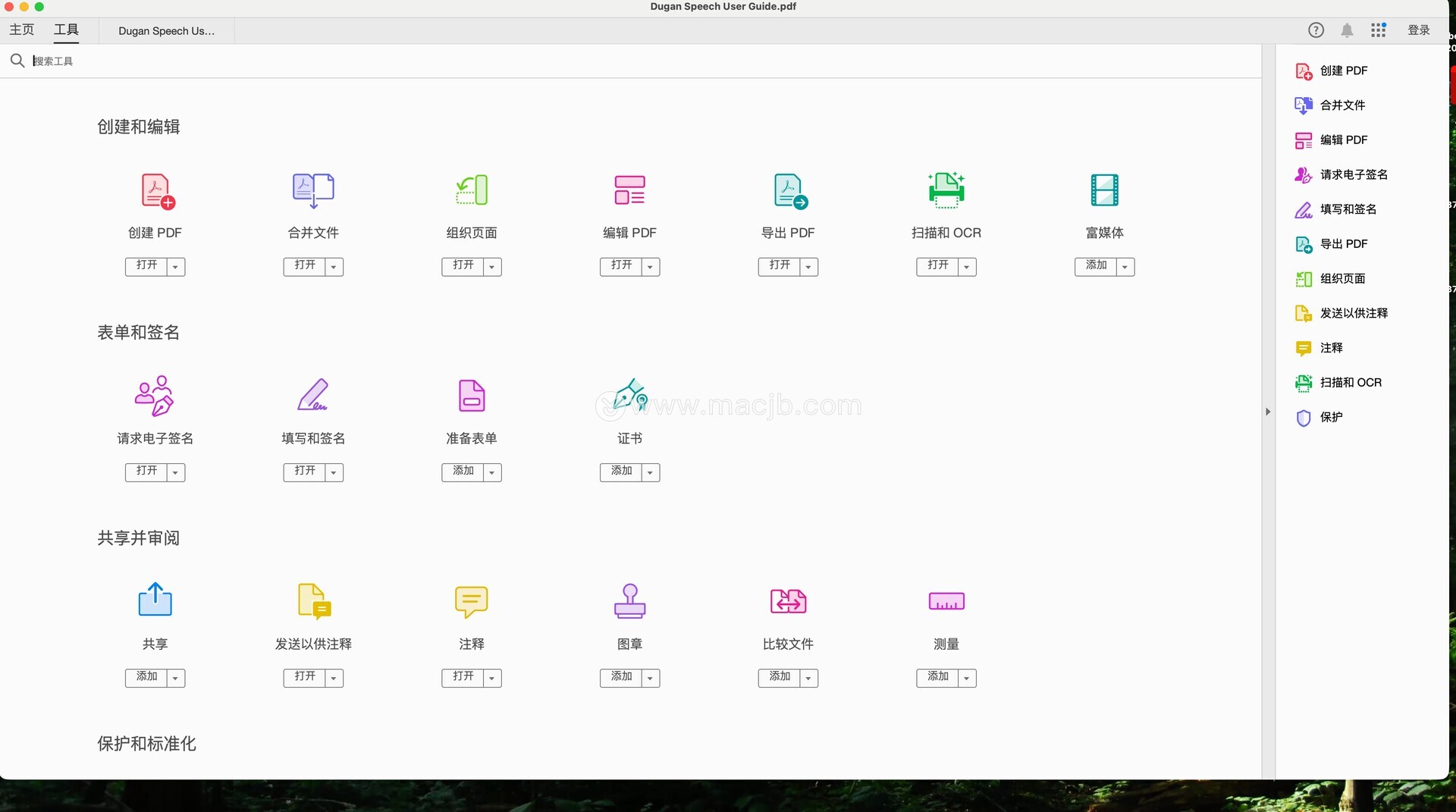Click the 图章 stamp icon

[x=629, y=601]
